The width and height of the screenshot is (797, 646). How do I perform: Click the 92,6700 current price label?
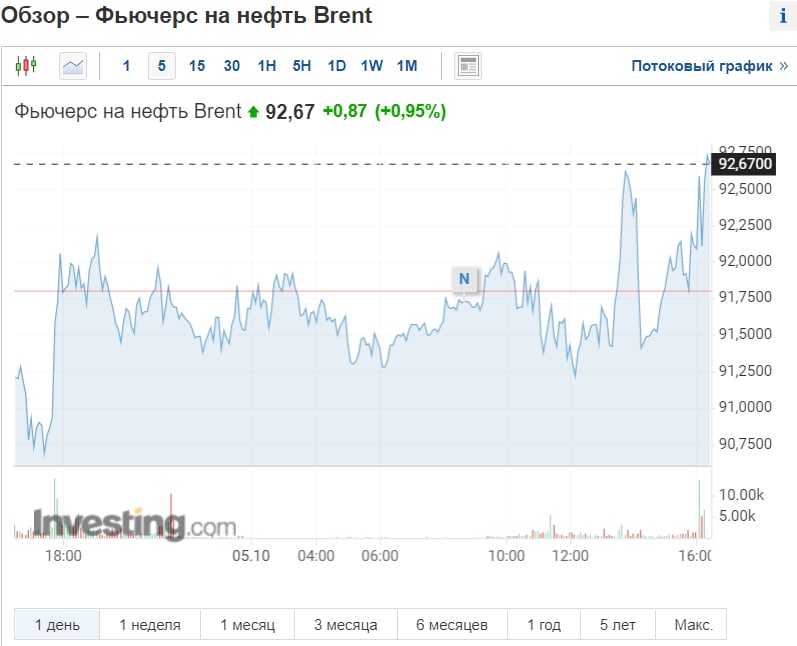(746, 163)
